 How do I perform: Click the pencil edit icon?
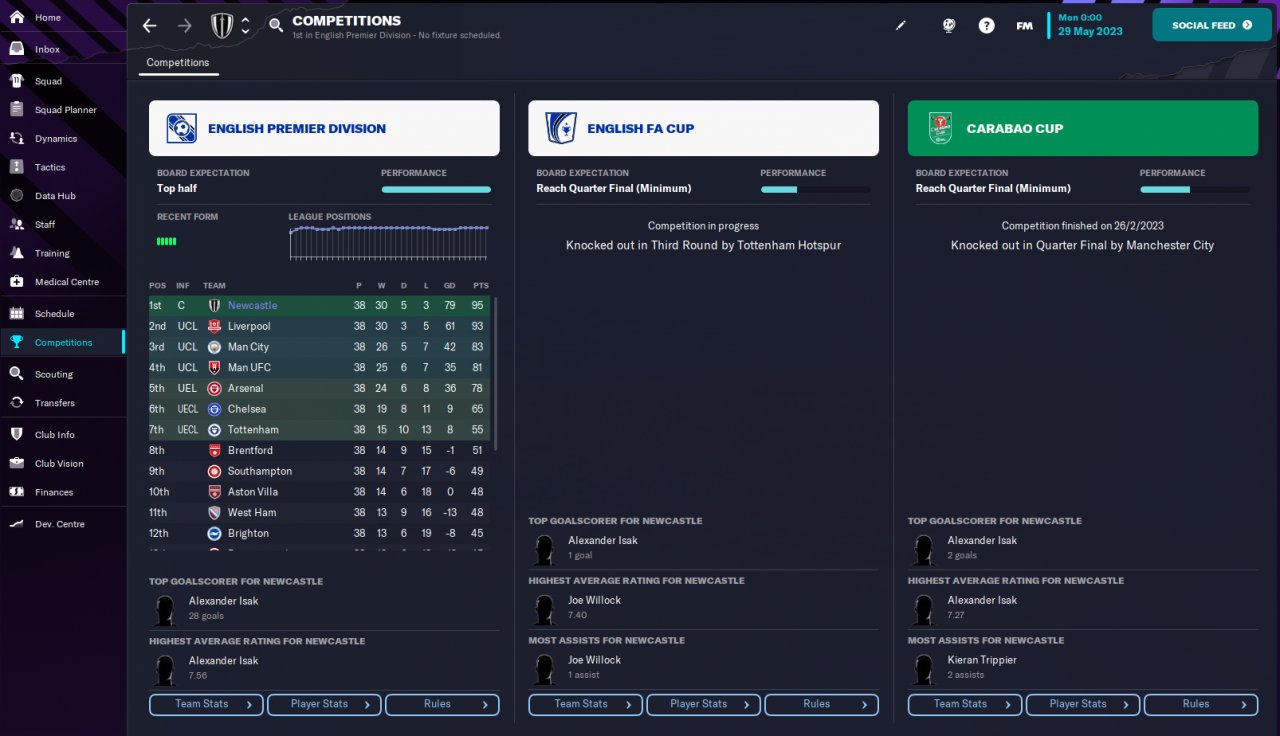901,26
